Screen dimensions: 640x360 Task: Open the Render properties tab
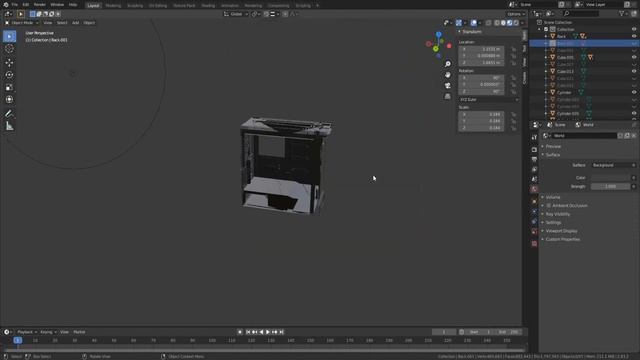point(534,149)
